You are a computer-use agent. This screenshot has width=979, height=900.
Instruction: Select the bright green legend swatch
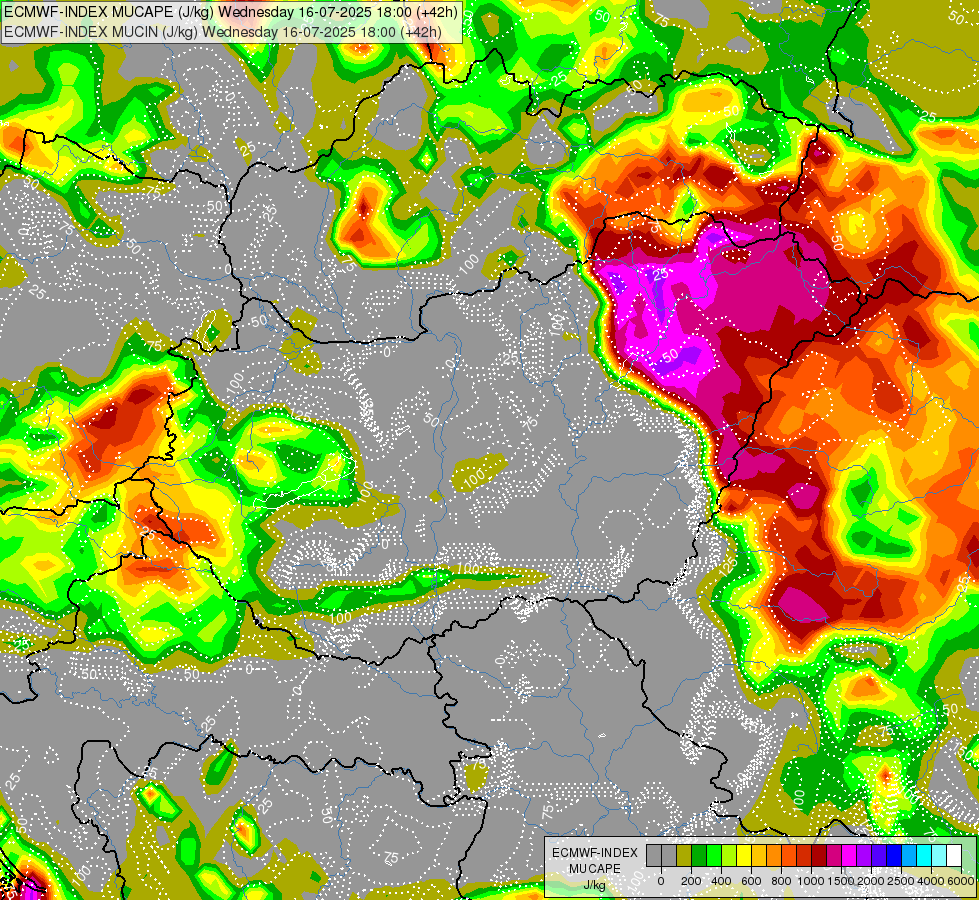point(714,856)
